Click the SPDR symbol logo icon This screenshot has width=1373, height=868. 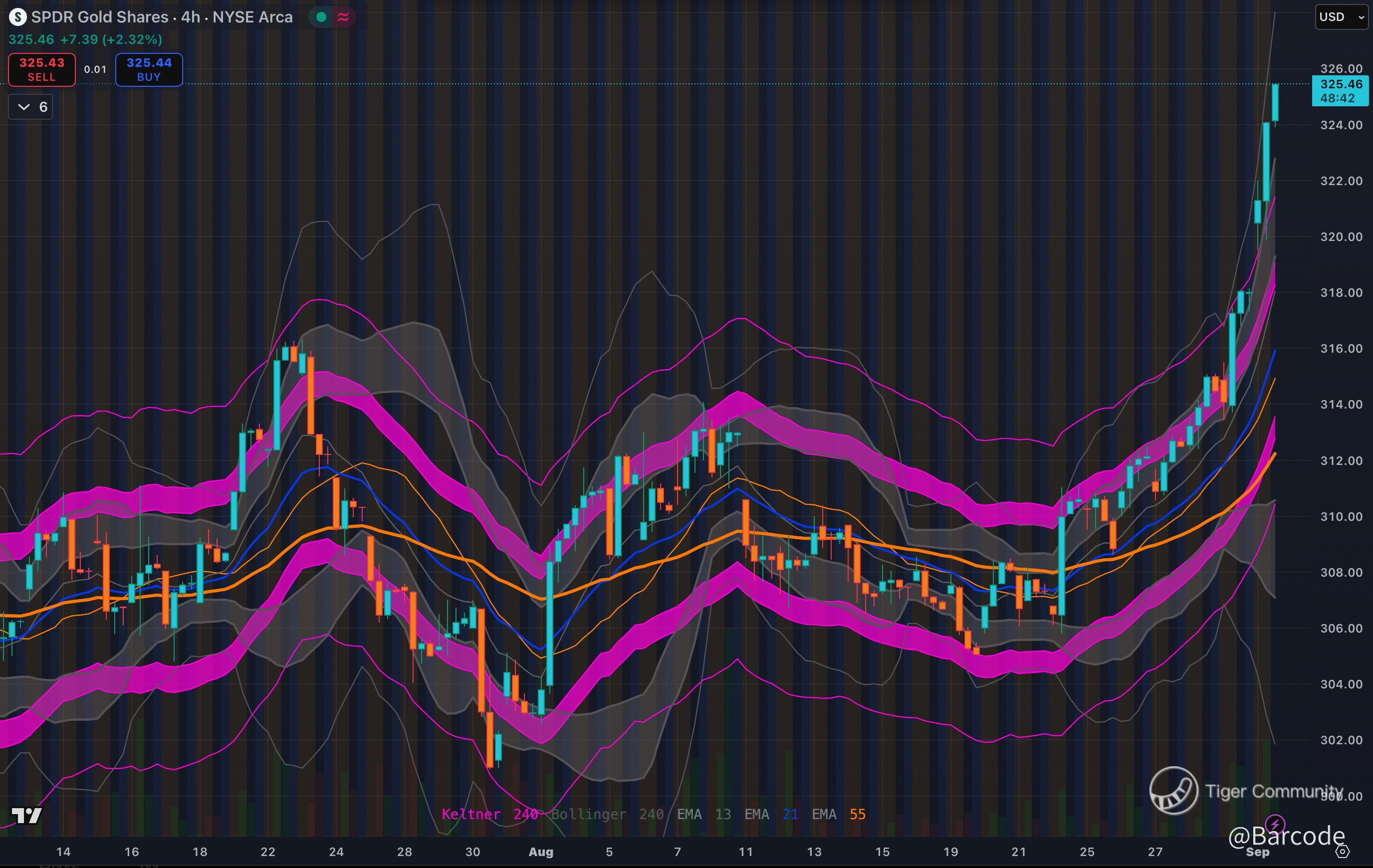click(x=17, y=17)
